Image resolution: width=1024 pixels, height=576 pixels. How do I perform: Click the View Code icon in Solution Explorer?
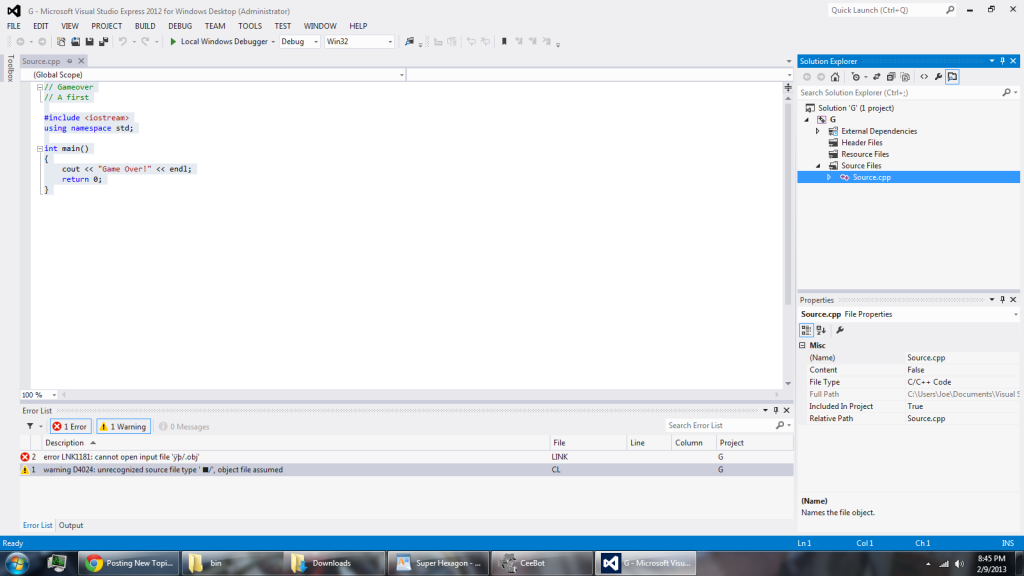pyautogui.click(x=924, y=77)
